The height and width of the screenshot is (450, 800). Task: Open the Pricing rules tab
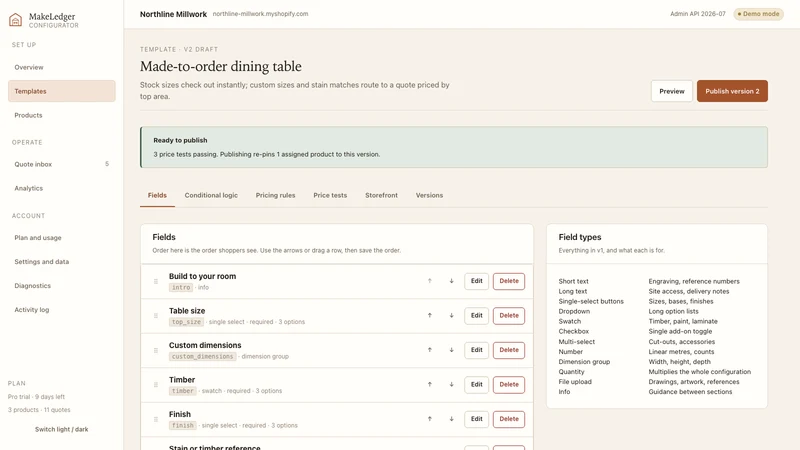(x=276, y=195)
